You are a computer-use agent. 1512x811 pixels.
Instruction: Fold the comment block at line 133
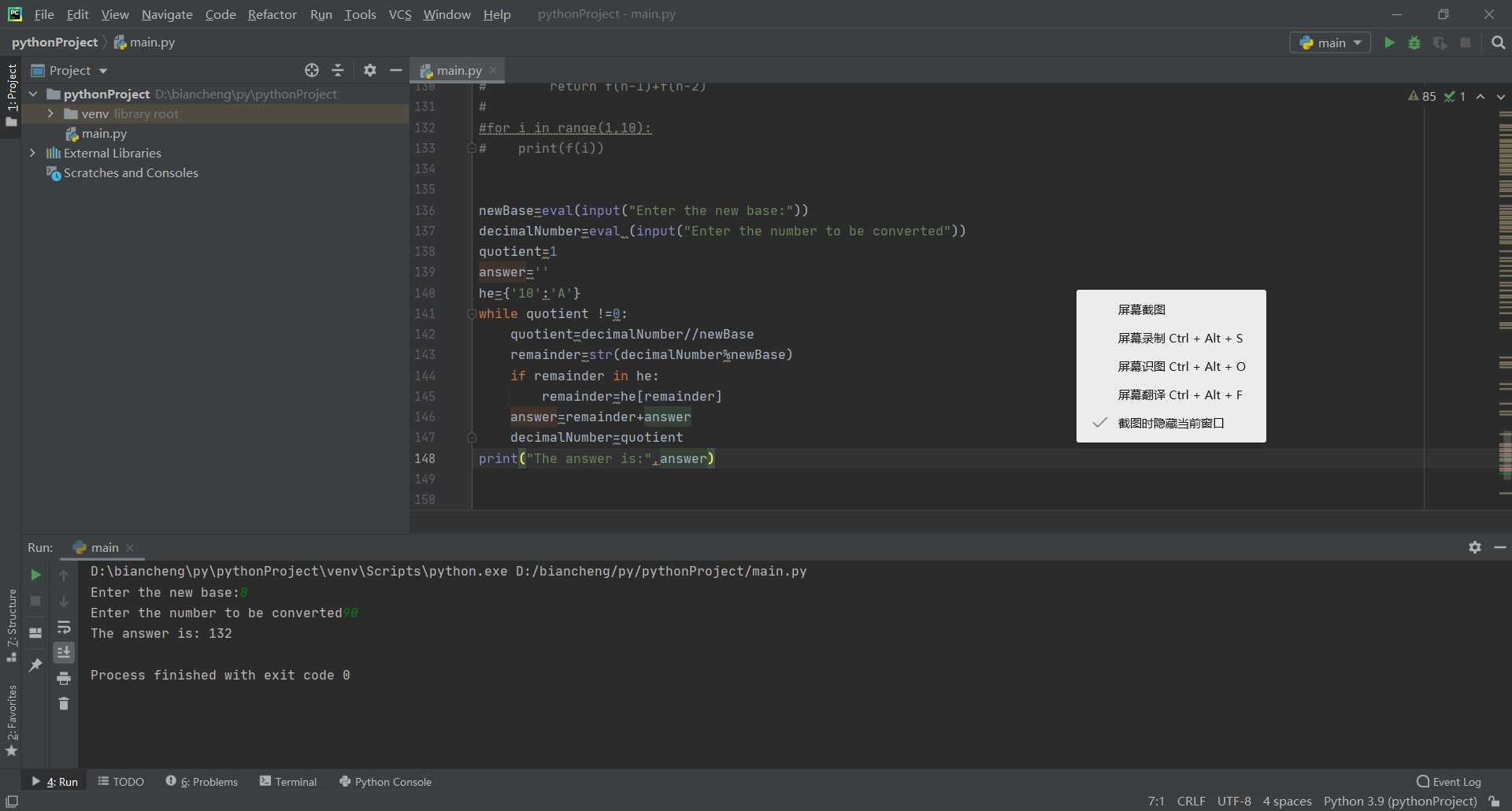(472, 148)
